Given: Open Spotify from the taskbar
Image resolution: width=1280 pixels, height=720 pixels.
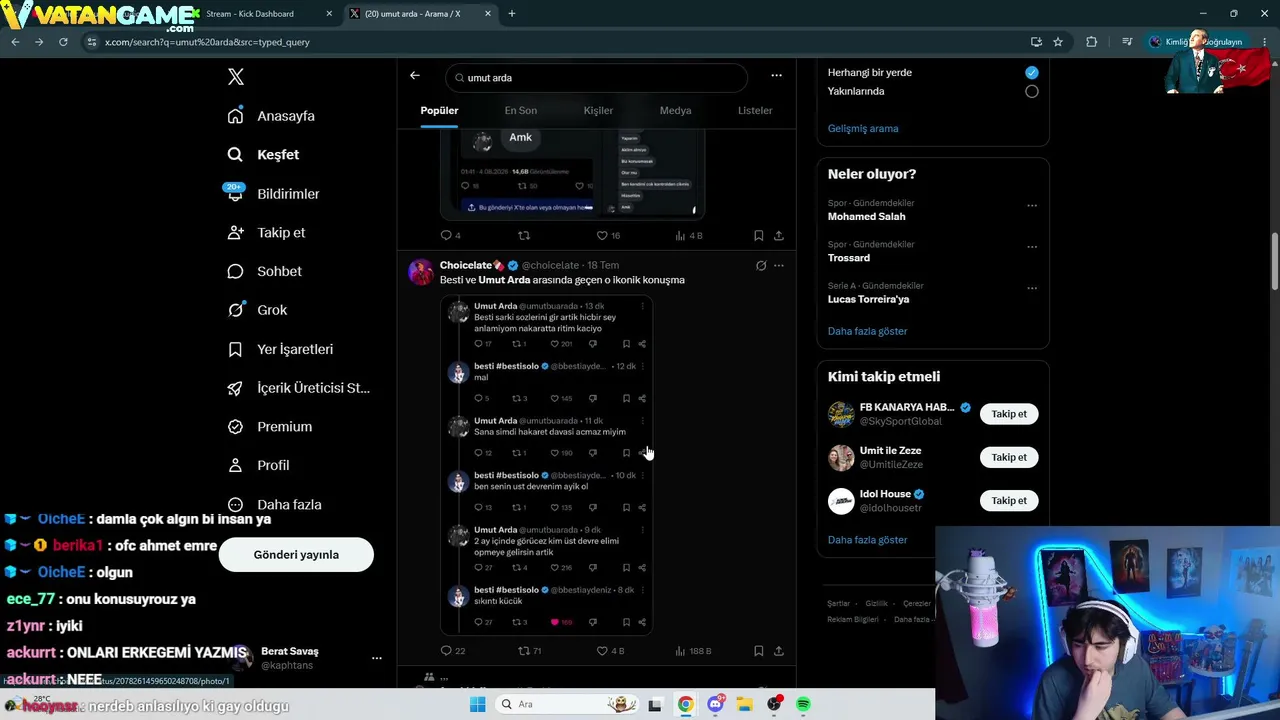Looking at the screenshot, I should tap(803, 704).
